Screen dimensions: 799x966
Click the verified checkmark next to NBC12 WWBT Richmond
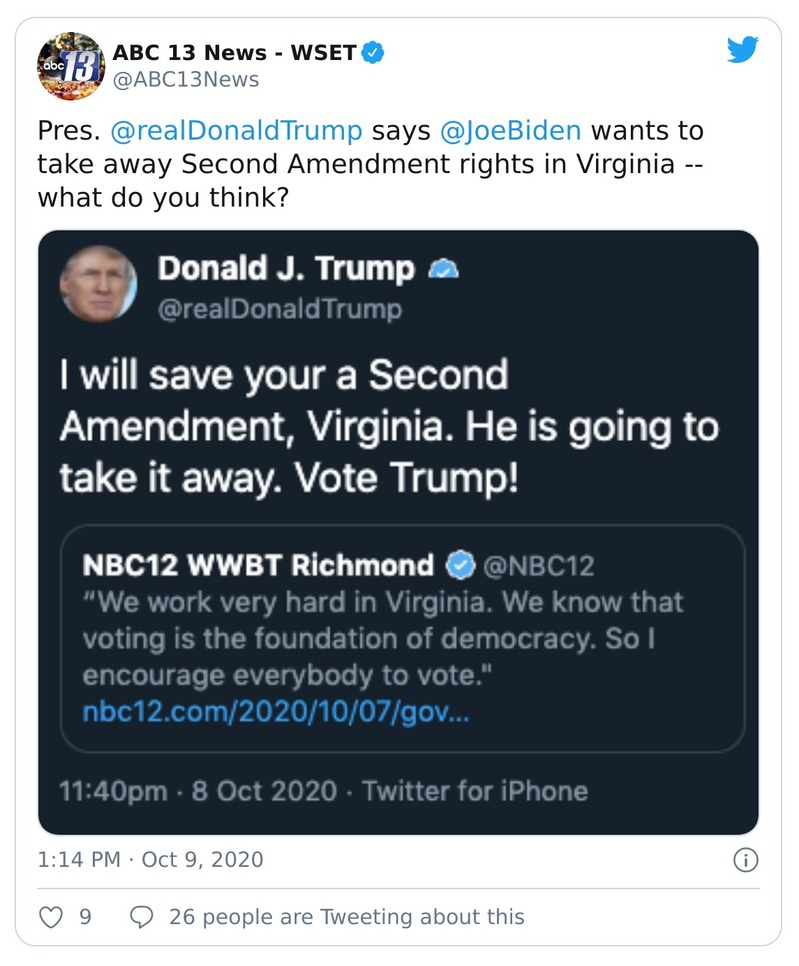pyautogui.click(x=457, y=564)
